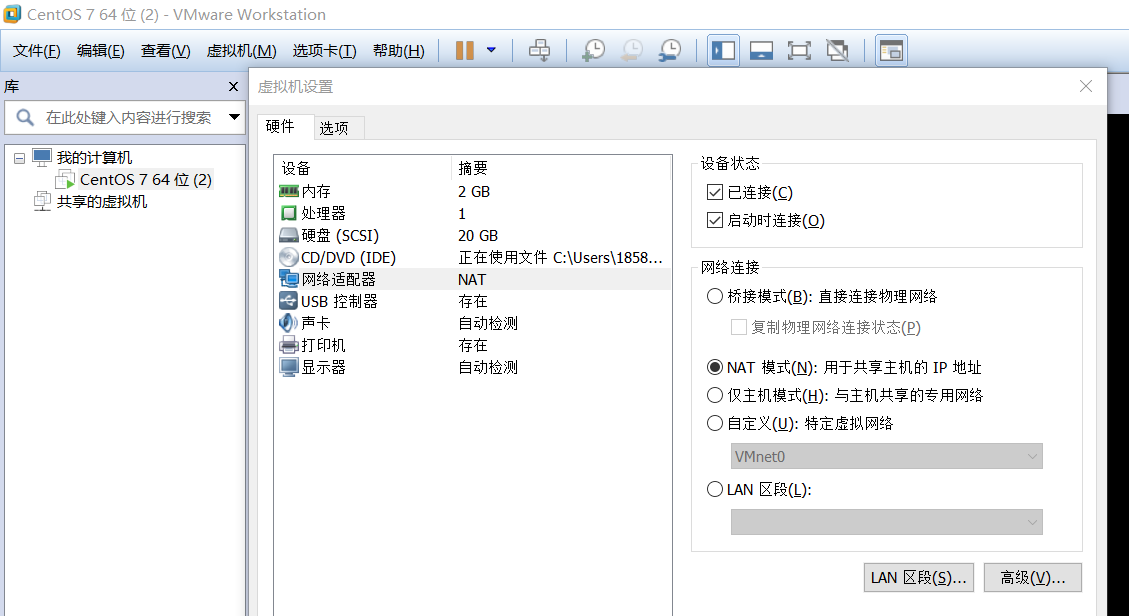This screenshot has height=616, width=1129.
Task: Click the LAN 区段(S)... button
Action: pos(919,578)
